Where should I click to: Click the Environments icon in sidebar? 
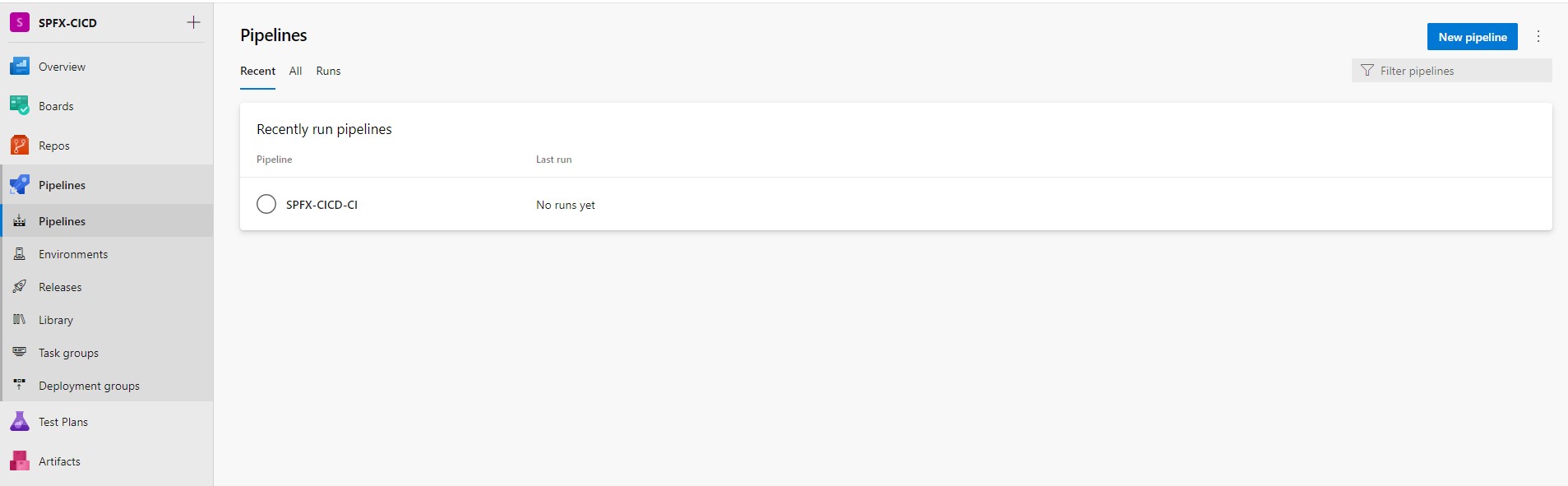click(20, 254)
